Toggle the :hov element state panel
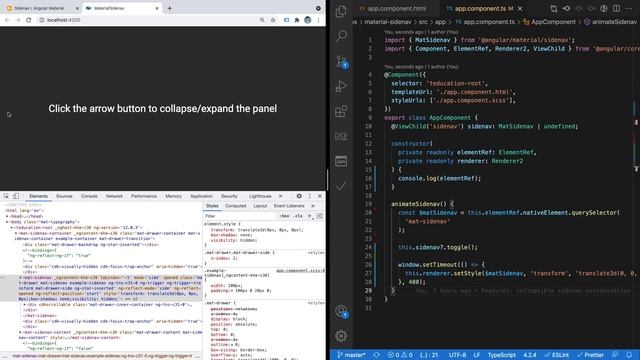The image size is (640, 360). [x=285, y=216]
